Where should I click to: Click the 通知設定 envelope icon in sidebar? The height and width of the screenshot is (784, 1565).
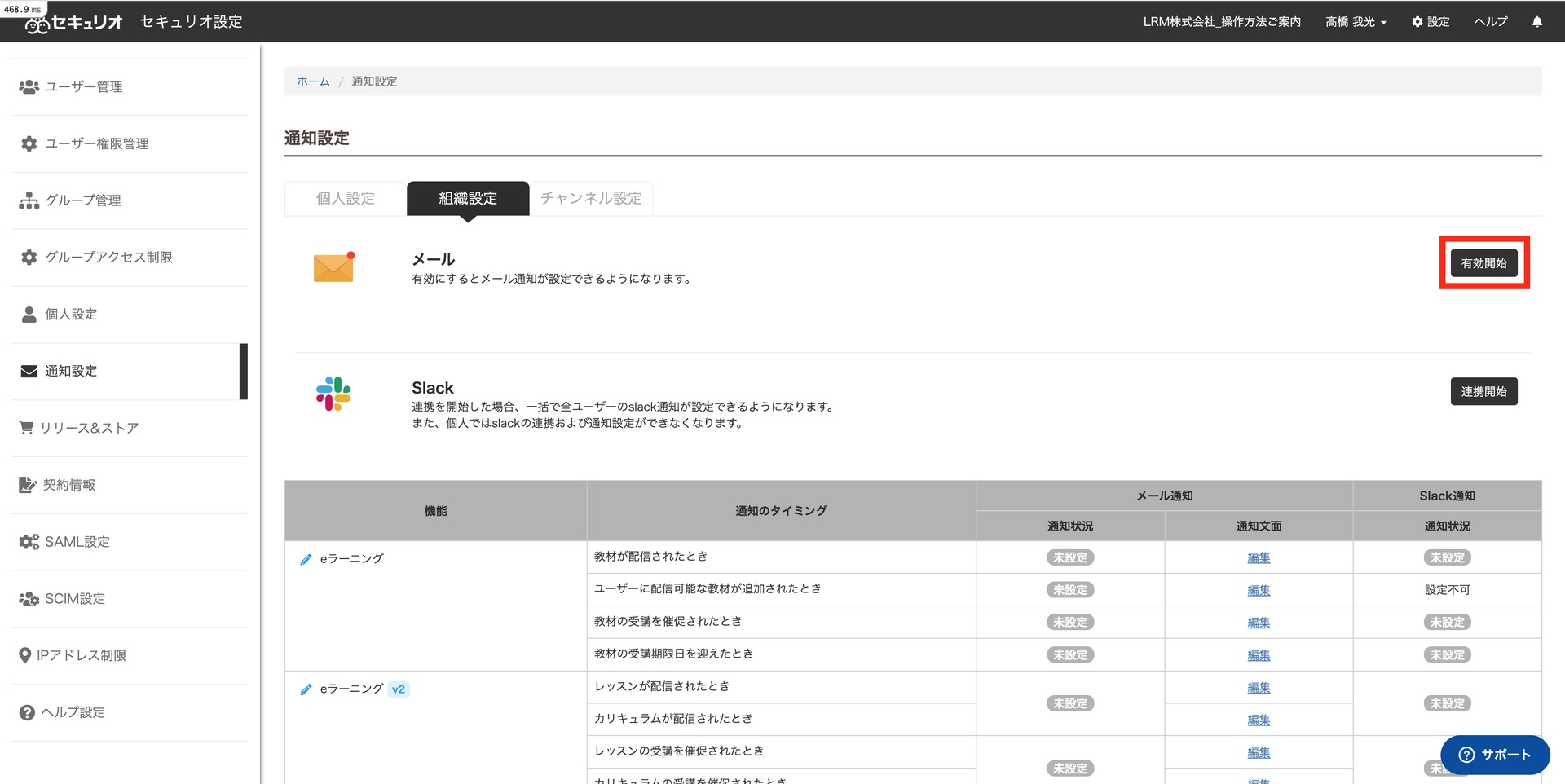29,372
